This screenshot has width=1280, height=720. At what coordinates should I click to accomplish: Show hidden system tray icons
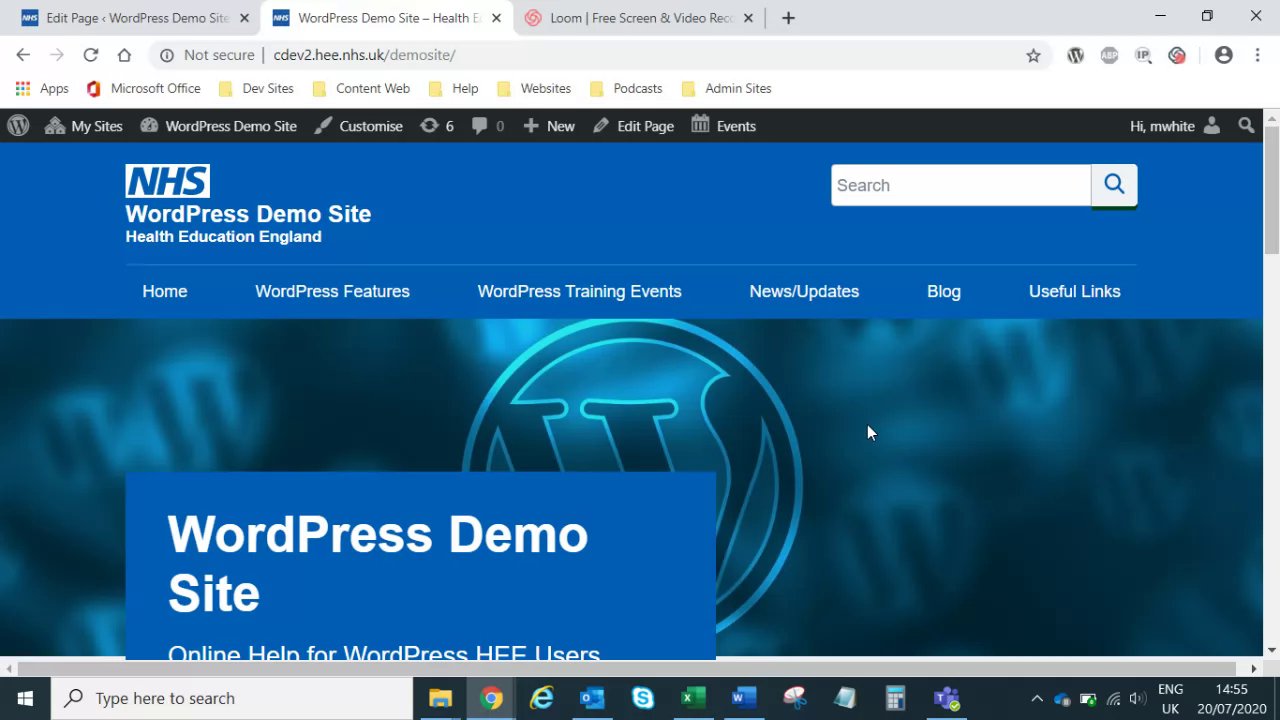(x=1037, y=698)
